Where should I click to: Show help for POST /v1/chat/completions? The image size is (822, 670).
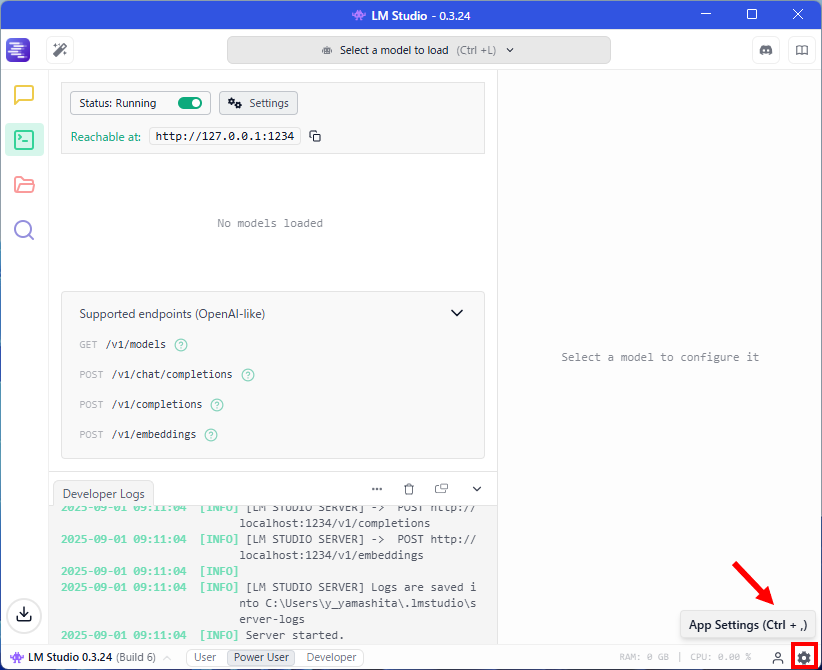coord(248,375)
